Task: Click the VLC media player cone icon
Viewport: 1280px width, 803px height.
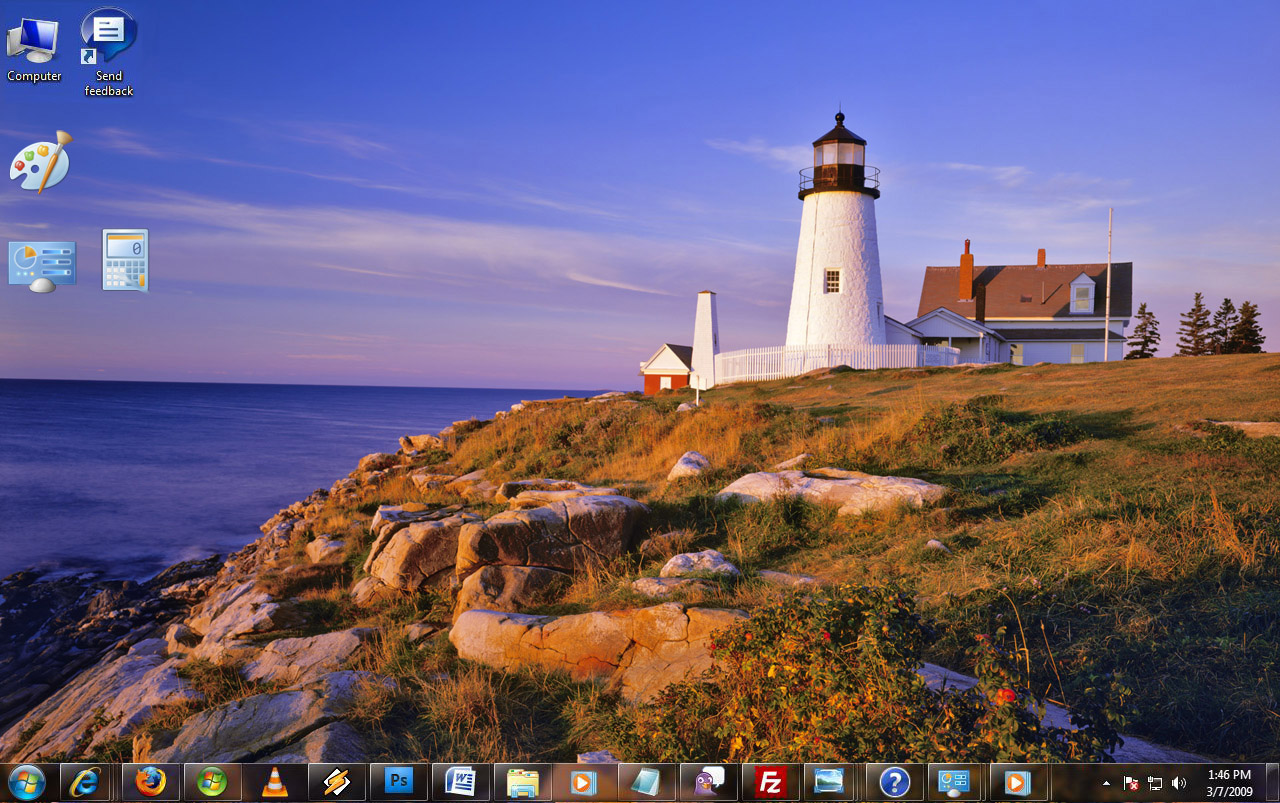Action: point(274,781)
